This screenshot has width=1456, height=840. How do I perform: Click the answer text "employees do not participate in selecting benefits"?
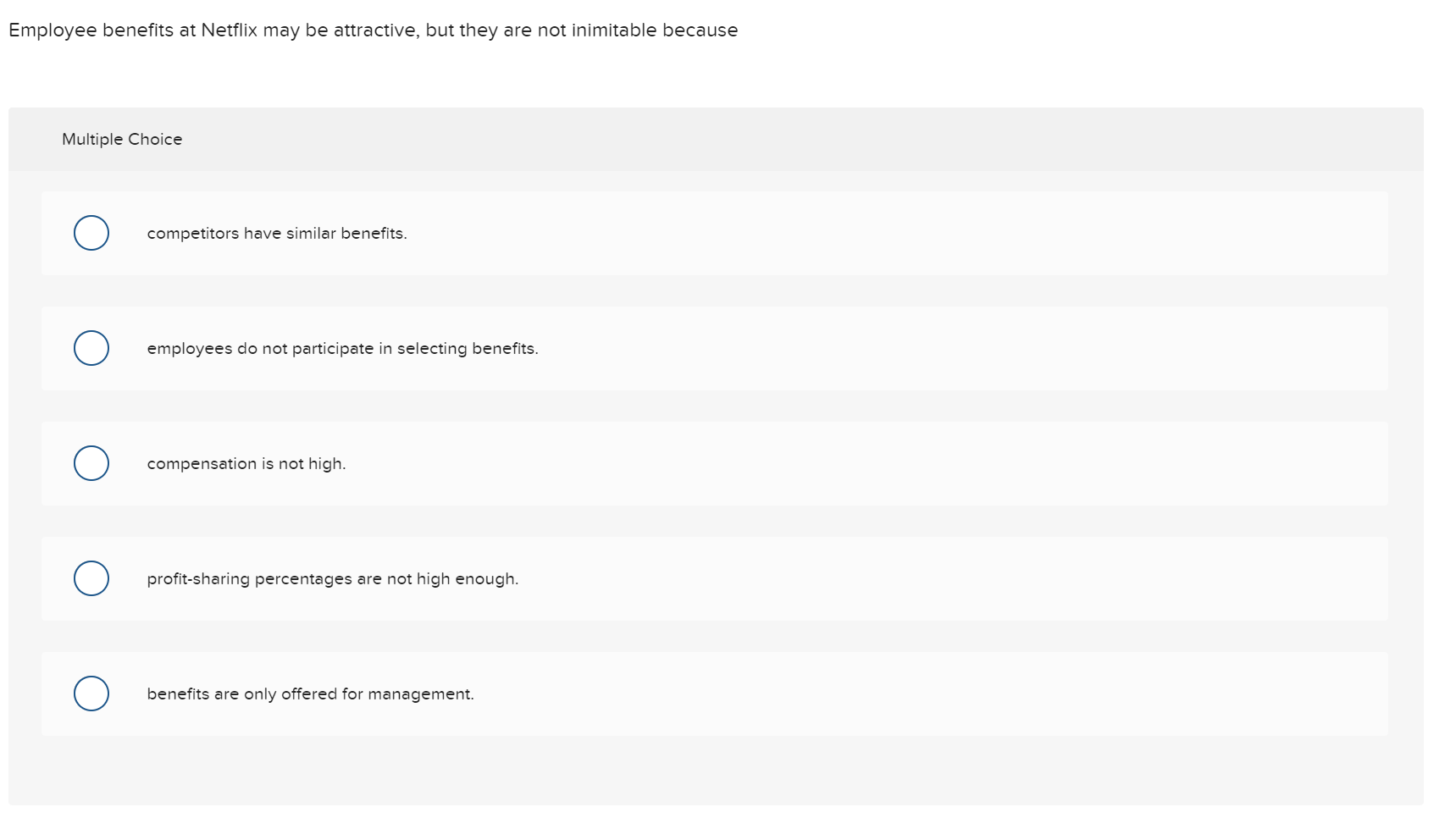tap(342, 348)
